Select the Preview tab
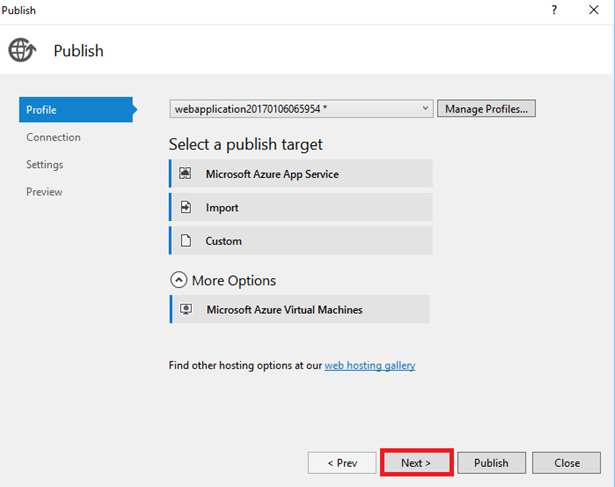 click(x=45, y=191)
